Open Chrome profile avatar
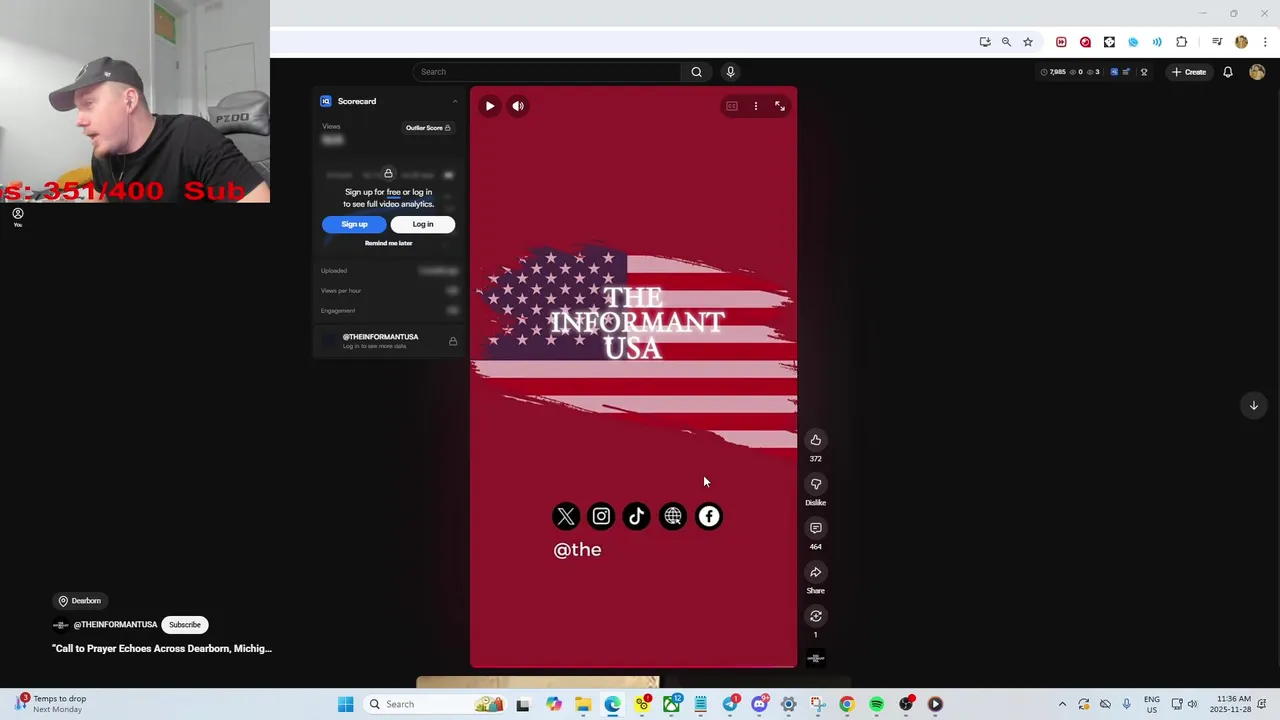The height and width of the screenshot is (720, 1280). tap(1241, 42)
